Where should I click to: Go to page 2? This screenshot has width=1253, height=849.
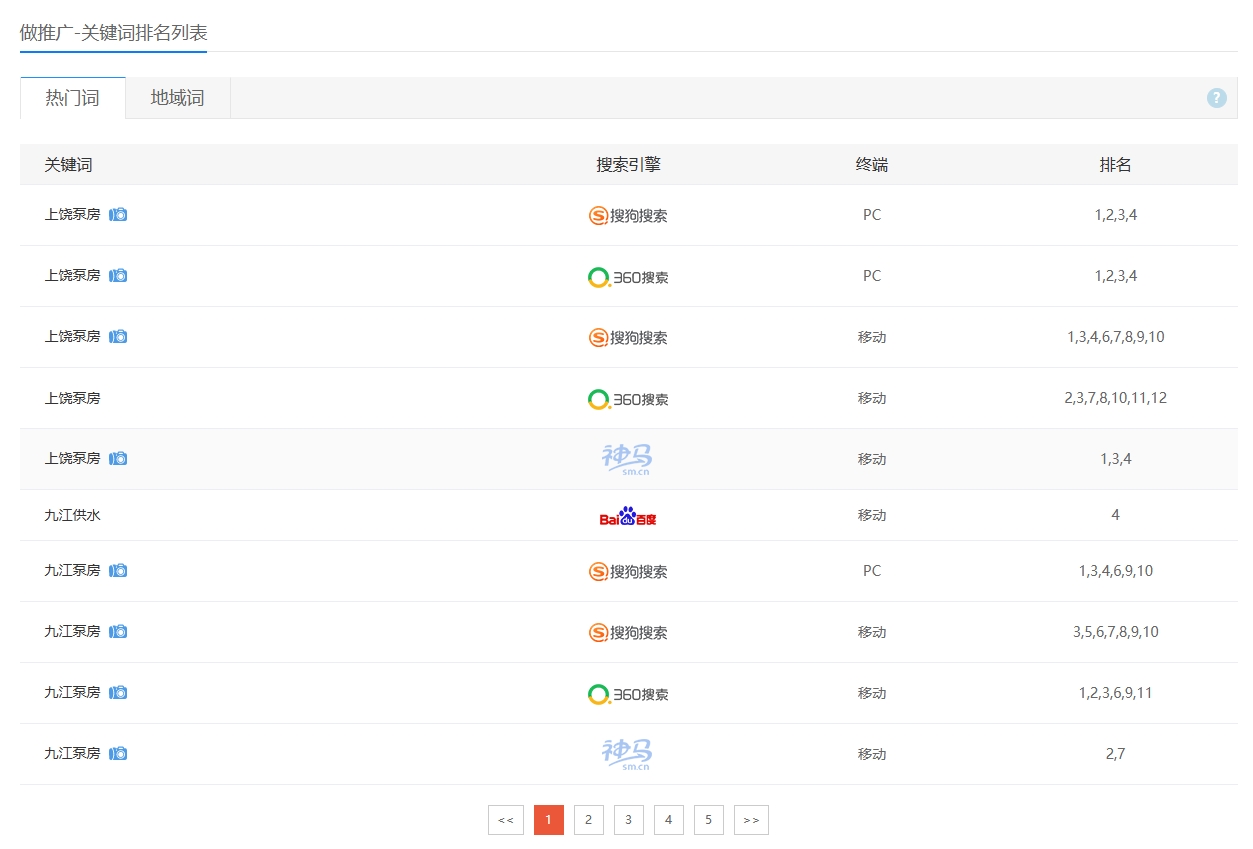coord(589,820)
